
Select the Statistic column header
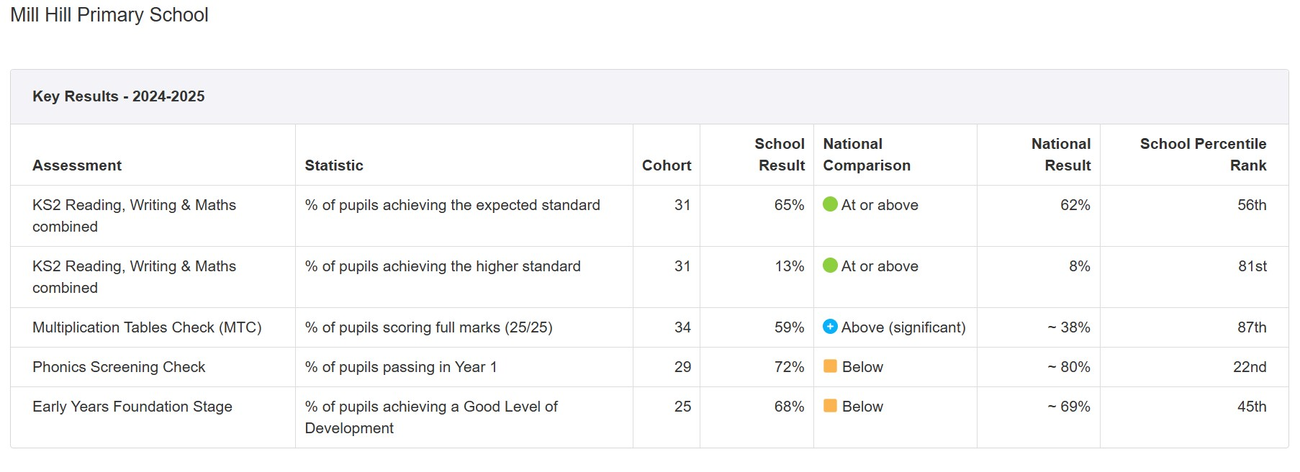(x=334, y=165)
